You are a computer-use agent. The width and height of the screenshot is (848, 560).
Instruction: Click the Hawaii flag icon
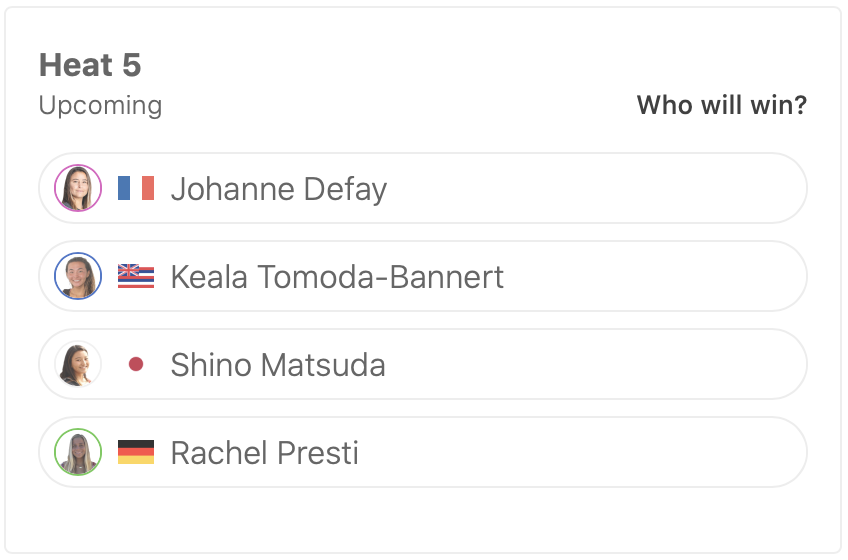click(136, 276)
